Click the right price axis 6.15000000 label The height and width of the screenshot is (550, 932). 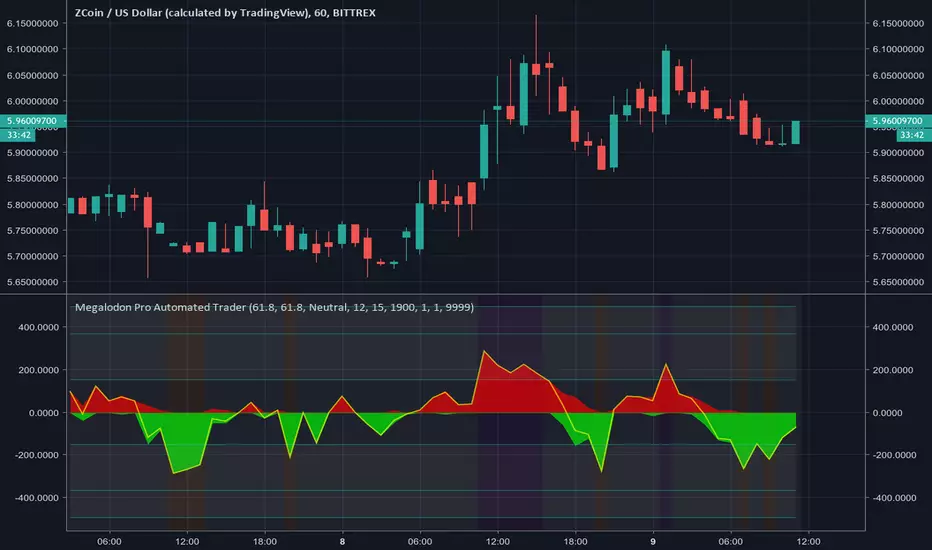[x=898, y=23]
